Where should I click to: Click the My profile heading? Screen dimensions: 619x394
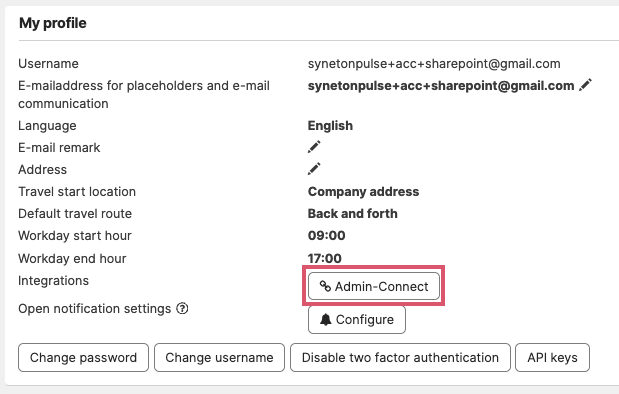[x=53, y=23]
